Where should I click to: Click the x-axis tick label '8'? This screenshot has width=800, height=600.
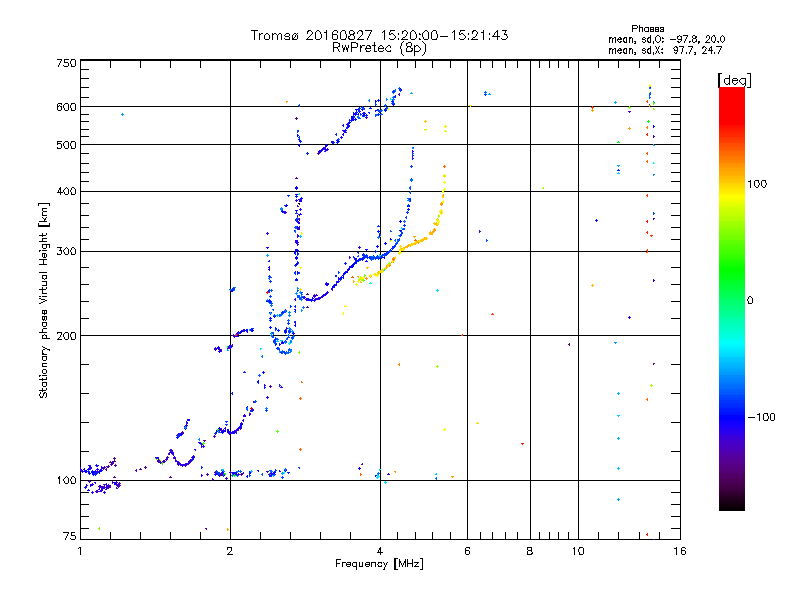[530, 551]
